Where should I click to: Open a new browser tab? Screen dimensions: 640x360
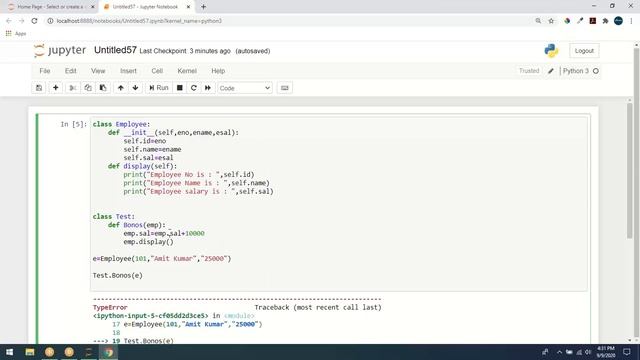point(203,7)
